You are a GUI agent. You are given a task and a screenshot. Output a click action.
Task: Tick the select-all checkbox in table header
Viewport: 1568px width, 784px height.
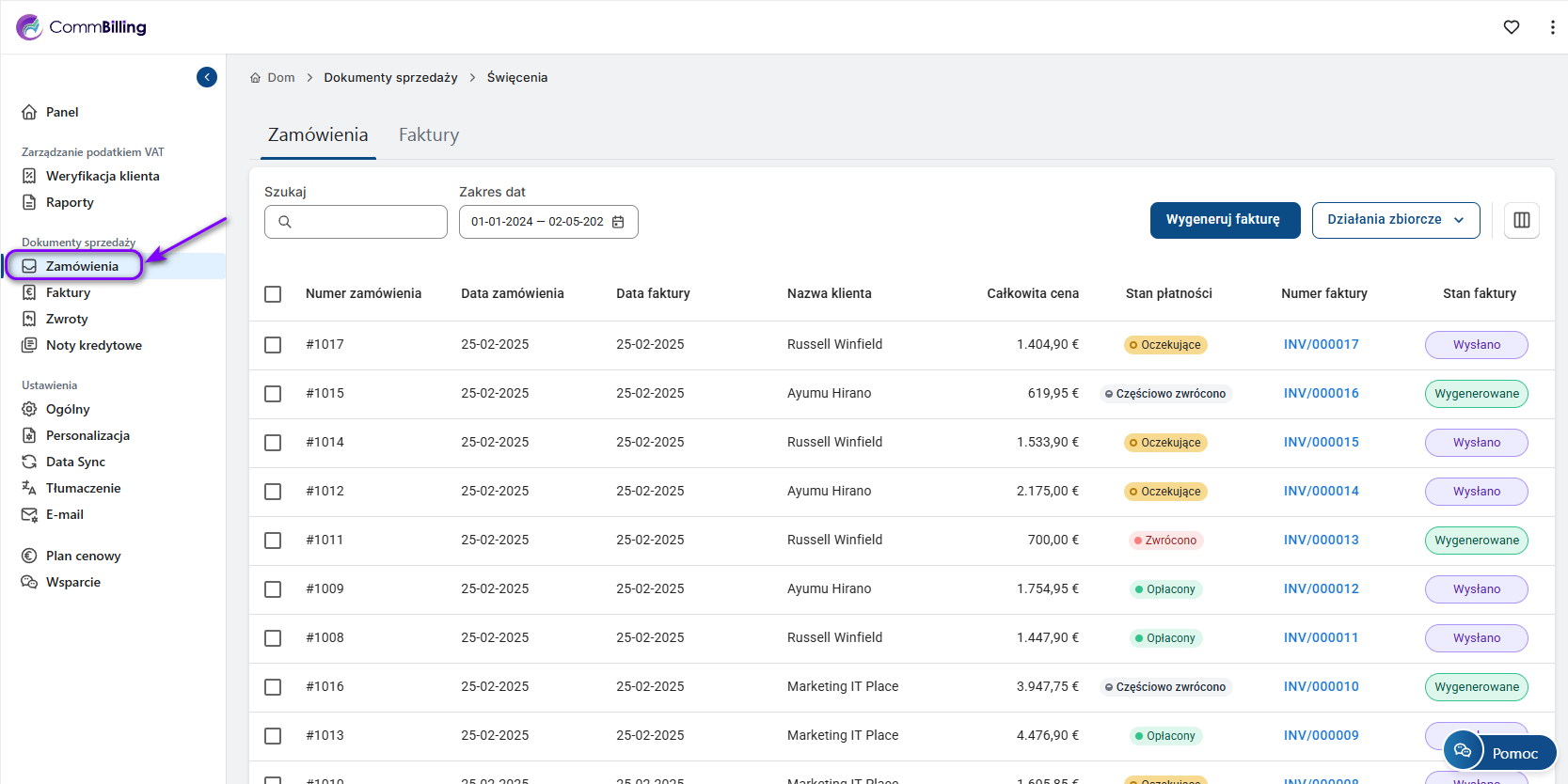[x=273, y=294]
